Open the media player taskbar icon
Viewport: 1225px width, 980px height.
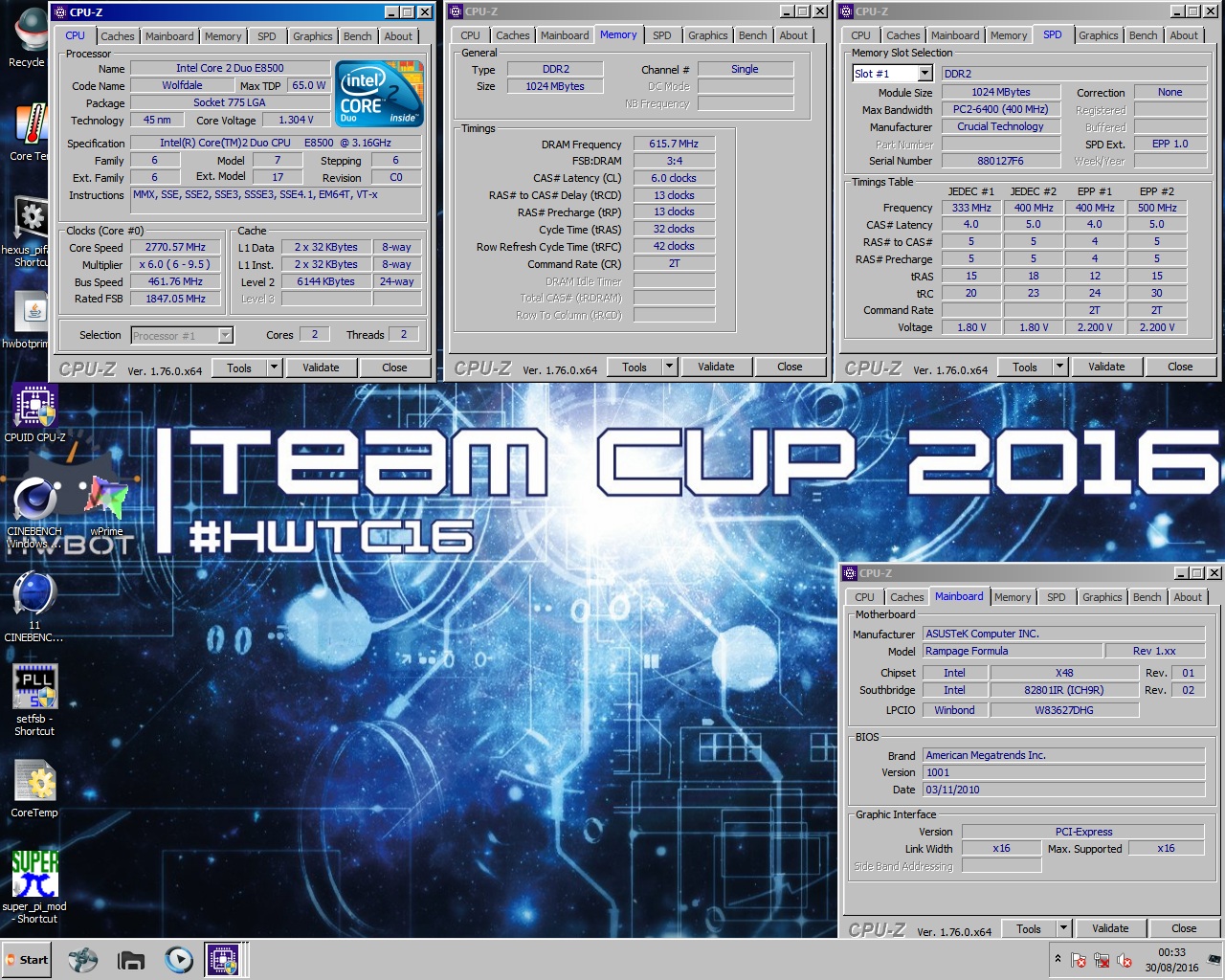pyautogui.click(x=178, y=959)
